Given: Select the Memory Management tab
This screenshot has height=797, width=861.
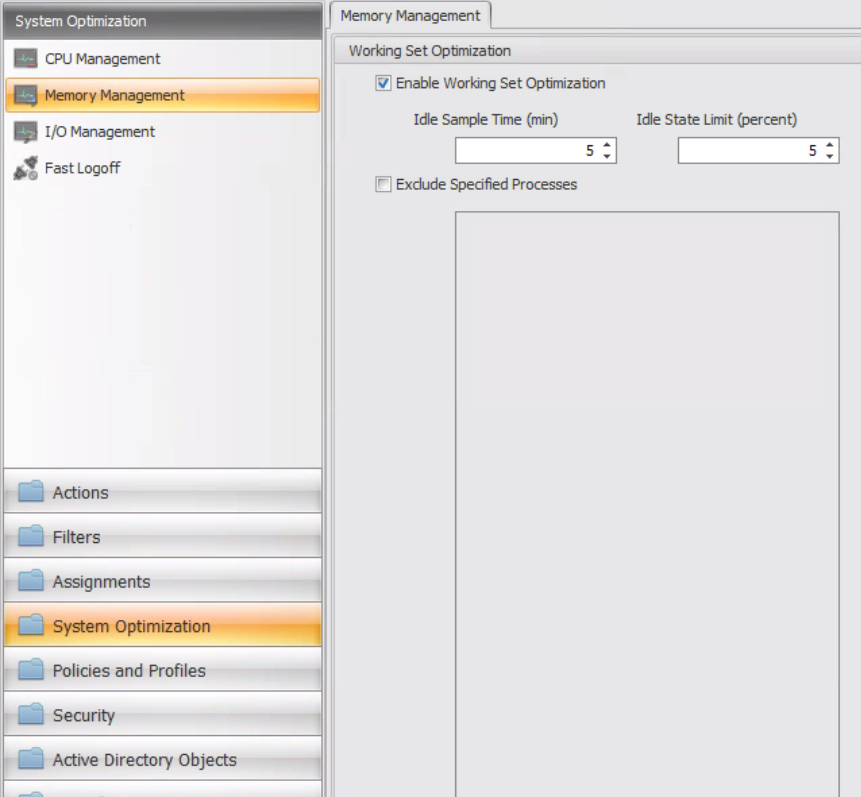Looking at the screenshot, I should tap(410, 15).
